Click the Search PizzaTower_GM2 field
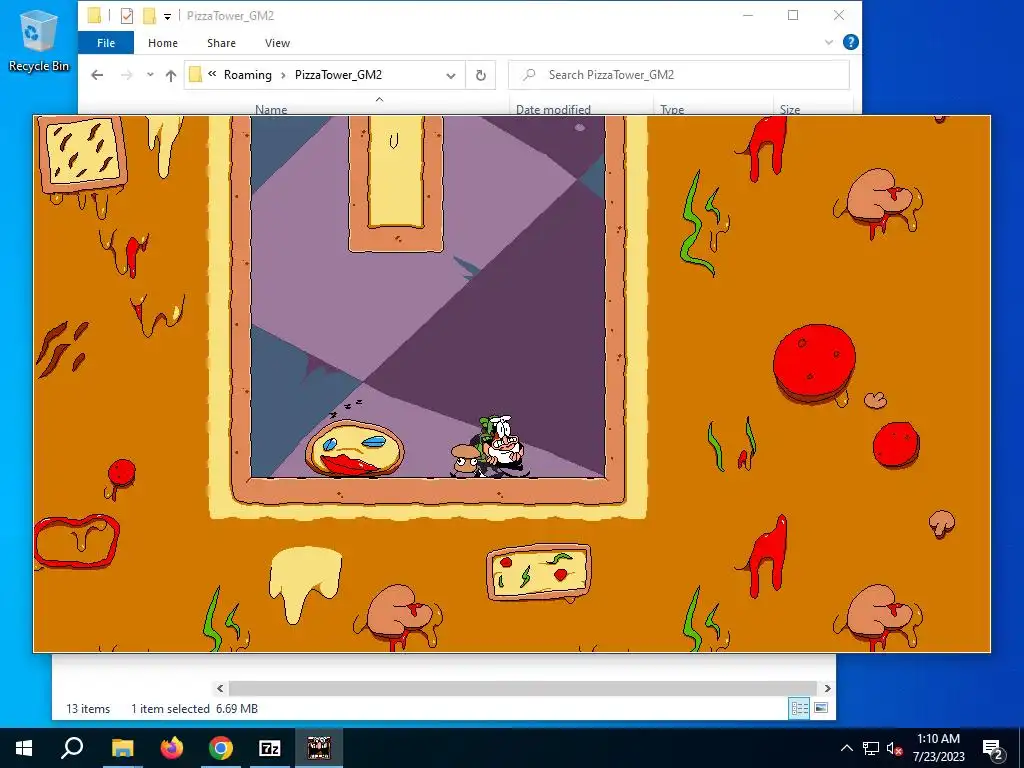This screenshot has height=768, width=1024. coord(679,75)
